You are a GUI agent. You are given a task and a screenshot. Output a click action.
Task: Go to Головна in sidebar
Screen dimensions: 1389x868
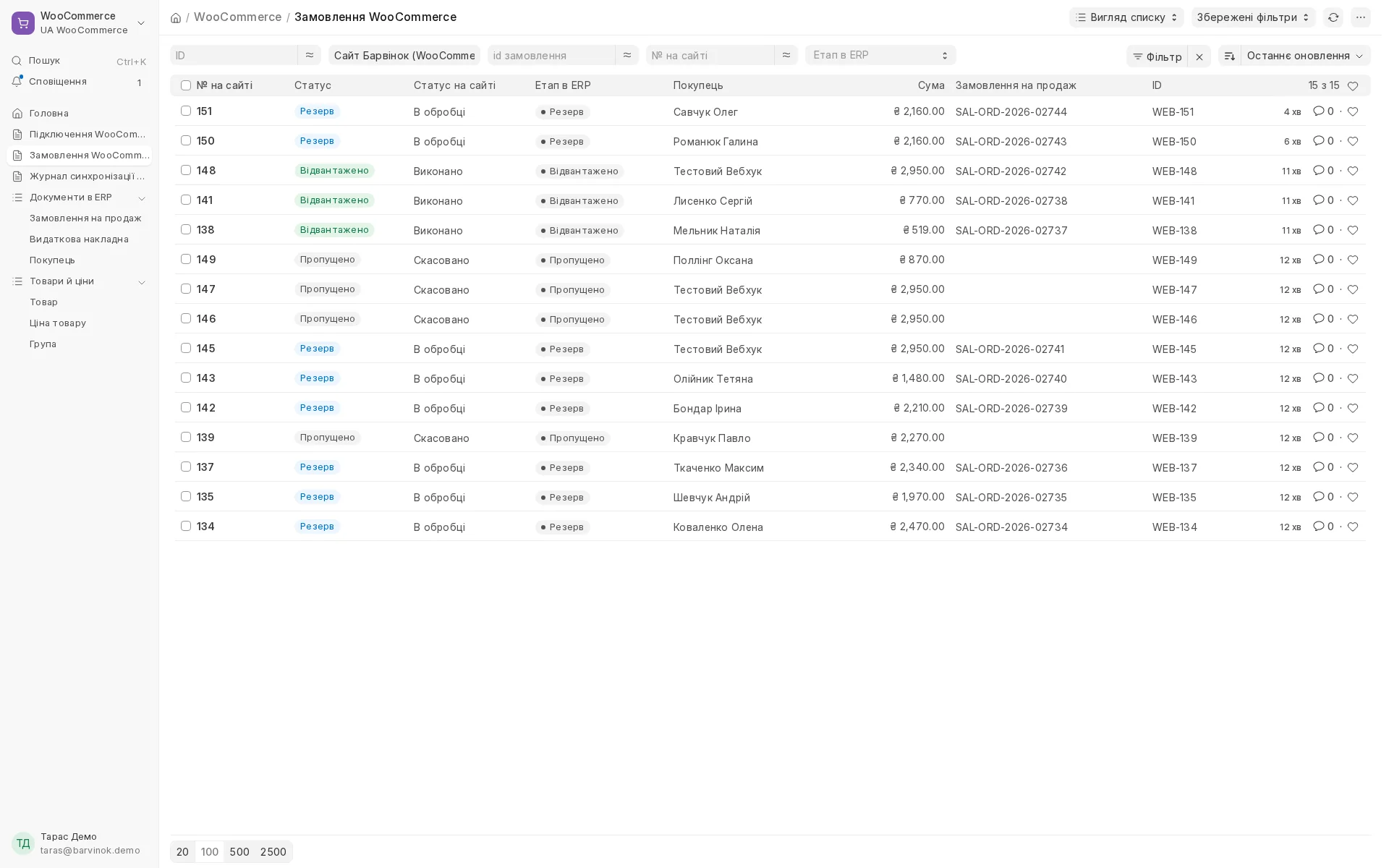[x=79, y=114]
